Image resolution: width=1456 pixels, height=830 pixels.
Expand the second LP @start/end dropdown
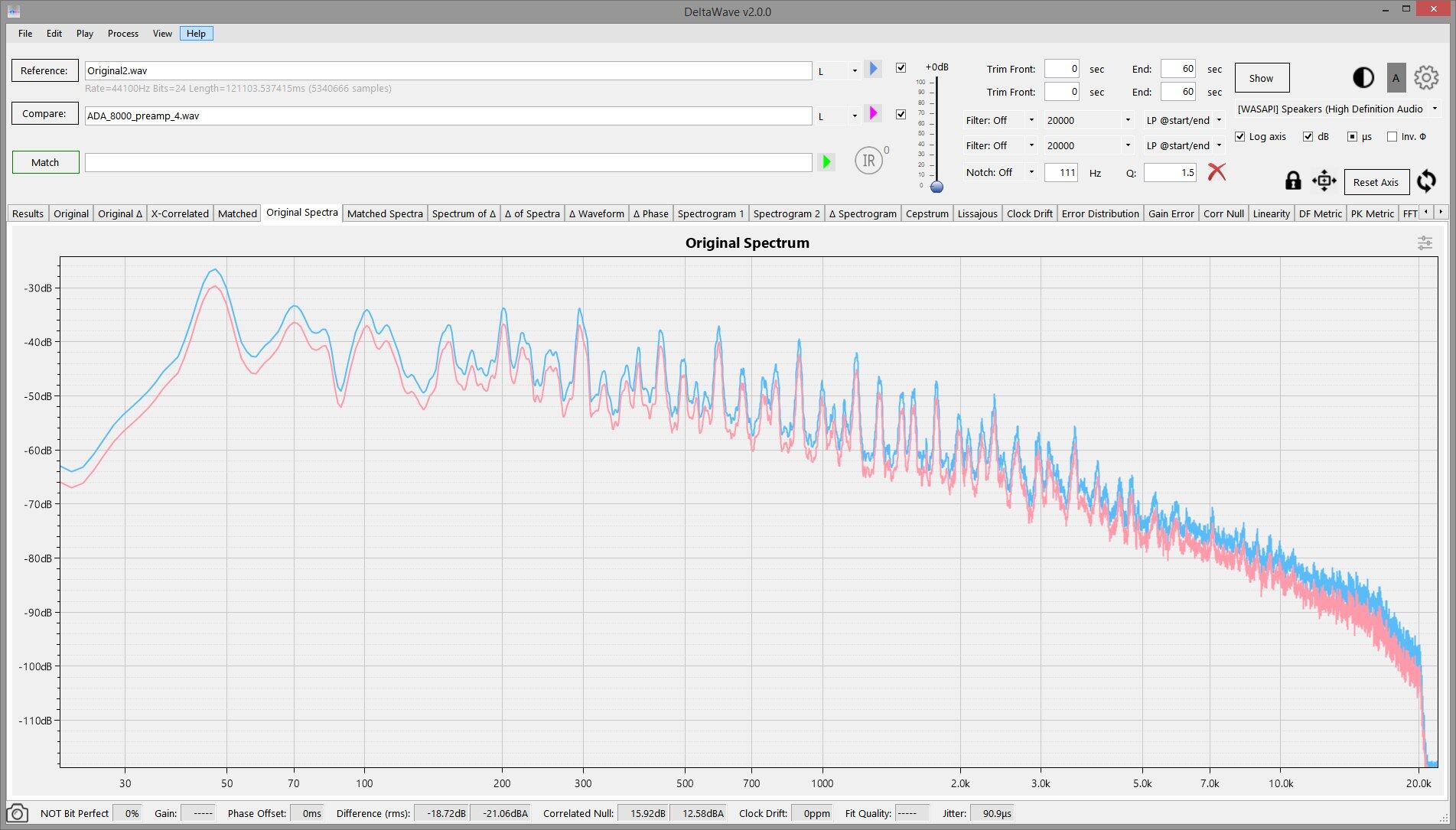coord(1184,145)
